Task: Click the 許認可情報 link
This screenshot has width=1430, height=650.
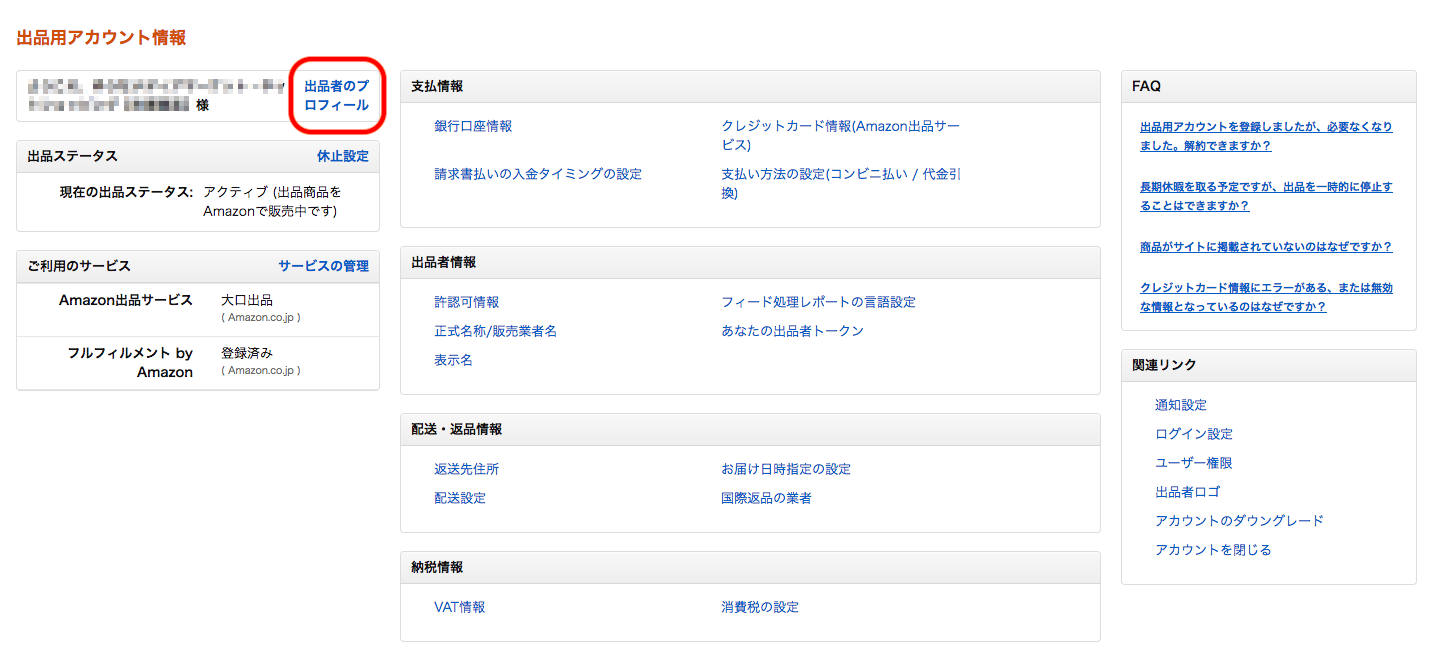Action: pyautogui.click(x=466, y=302)
